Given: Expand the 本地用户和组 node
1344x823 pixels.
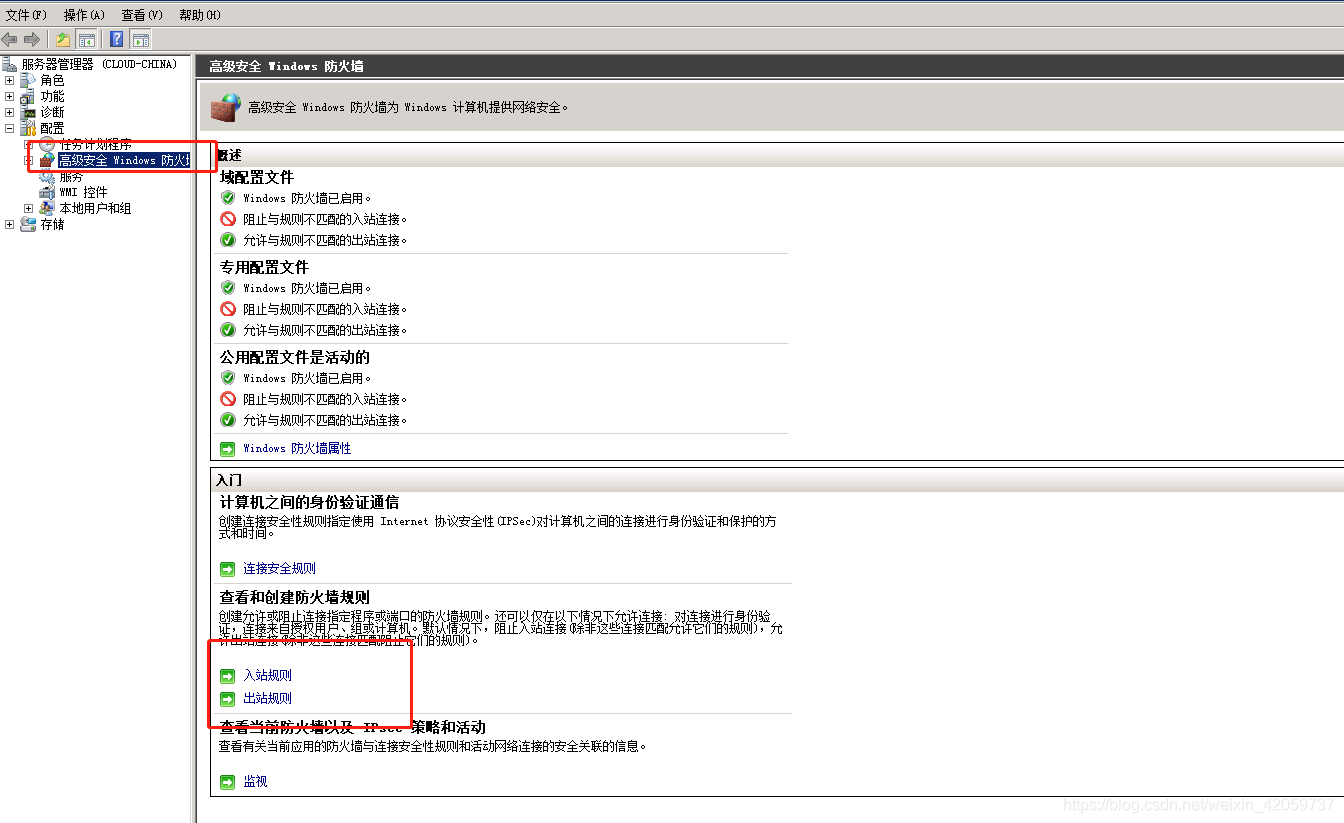Looking at the screenshot, I should (29, 208).
